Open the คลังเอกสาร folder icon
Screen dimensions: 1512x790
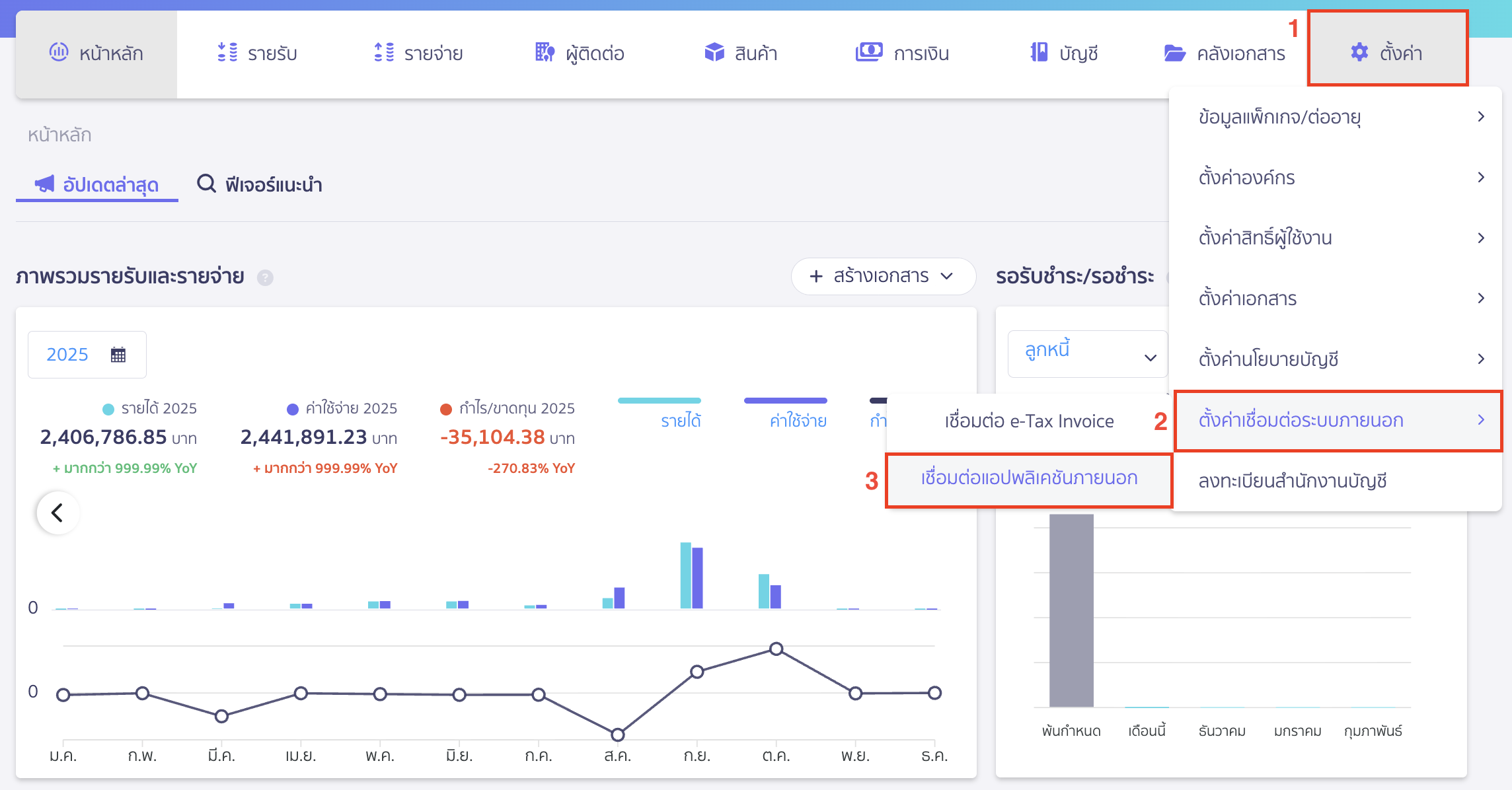pos(1174,53)
